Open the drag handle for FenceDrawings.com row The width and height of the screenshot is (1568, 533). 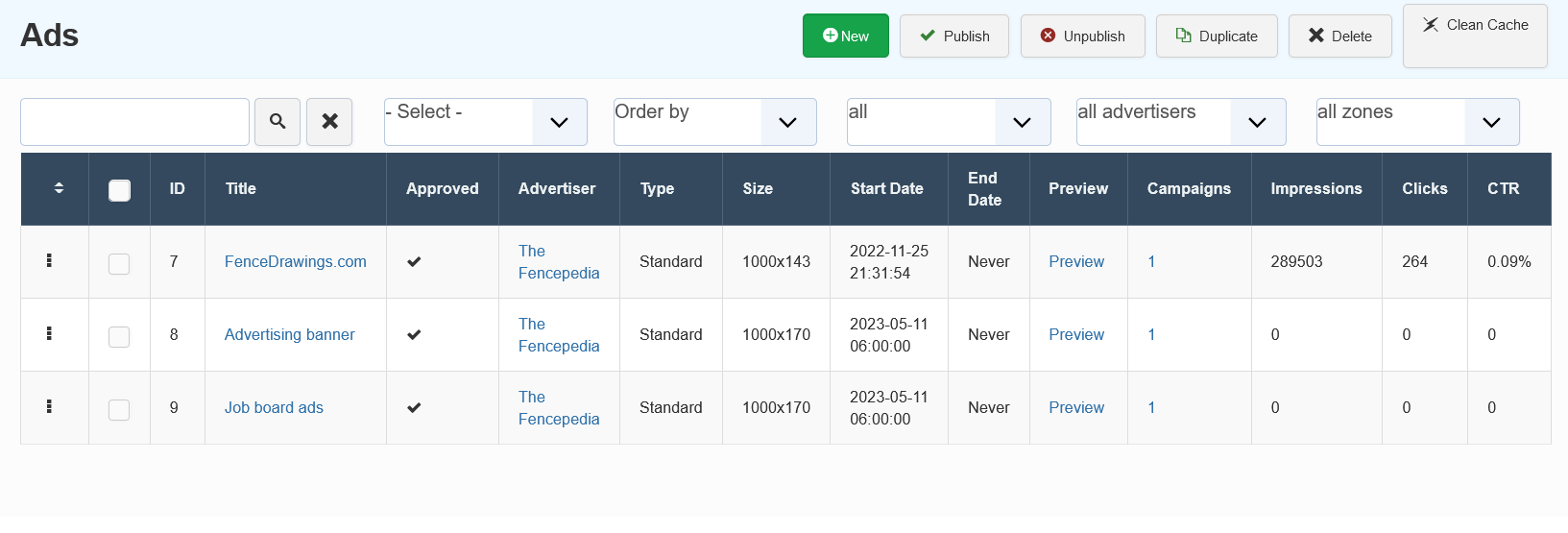click(49, 261)
